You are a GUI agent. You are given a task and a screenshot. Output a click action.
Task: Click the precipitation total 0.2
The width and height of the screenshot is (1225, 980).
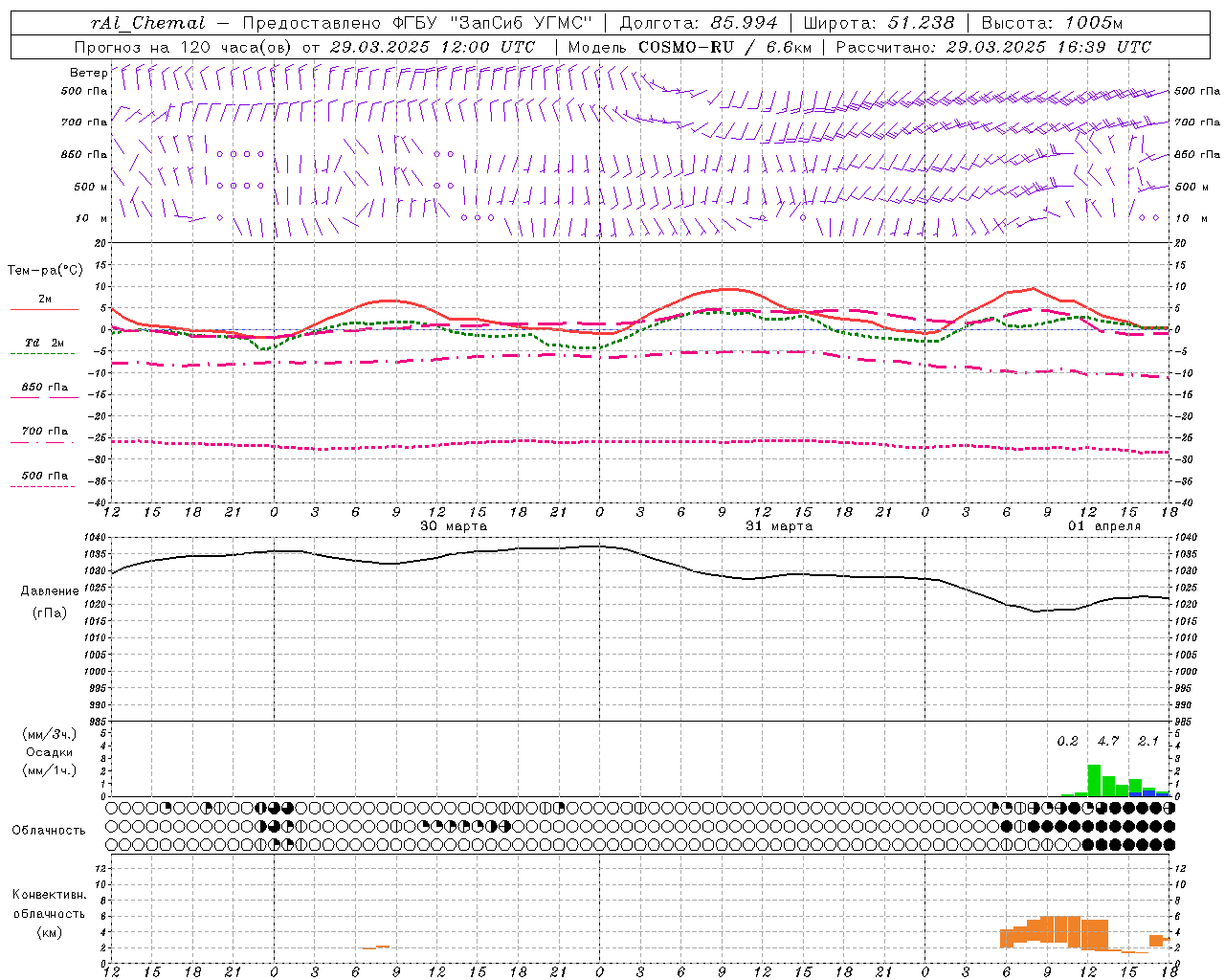click(x=1067, y=741)
